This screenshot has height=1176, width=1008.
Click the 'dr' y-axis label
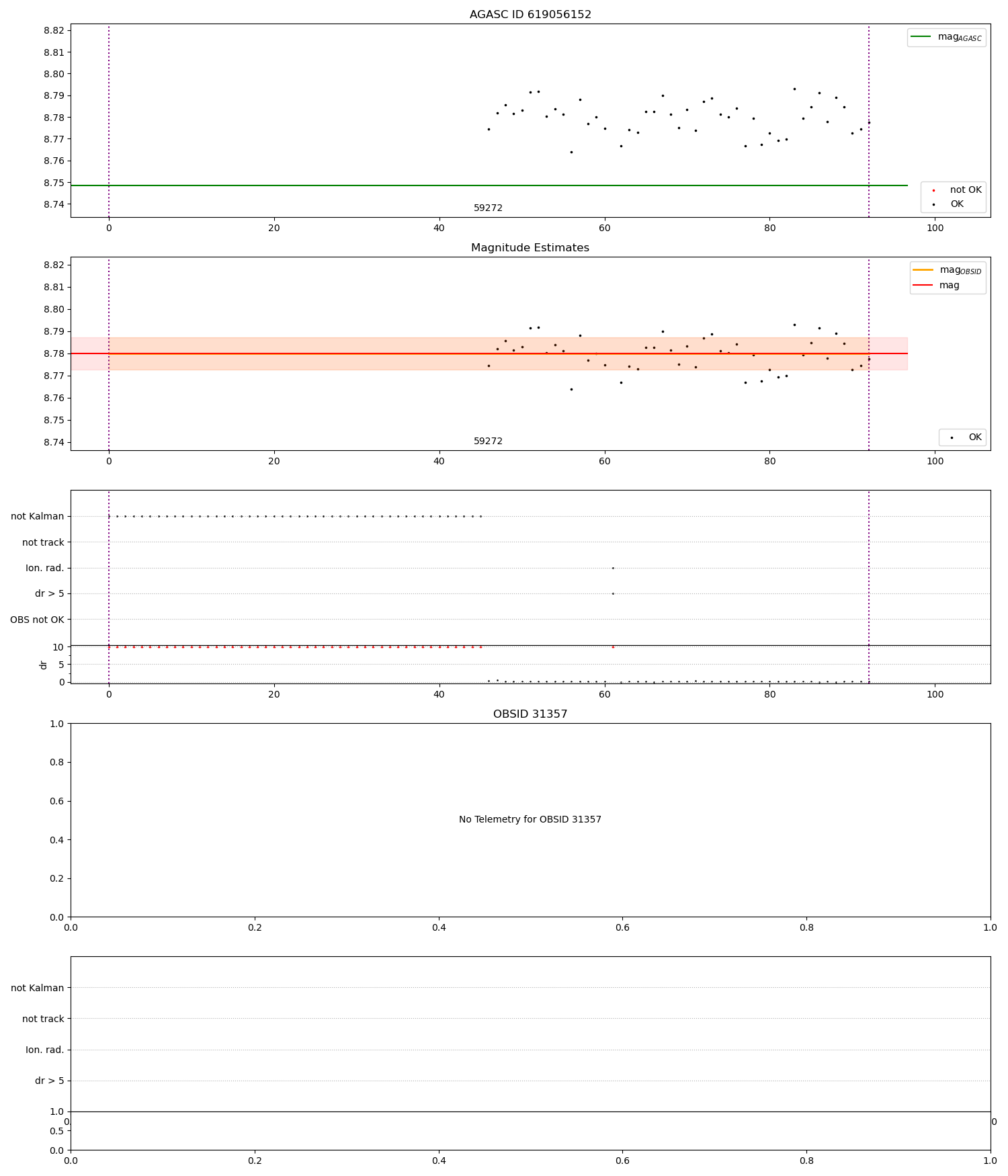coord(44,665)
